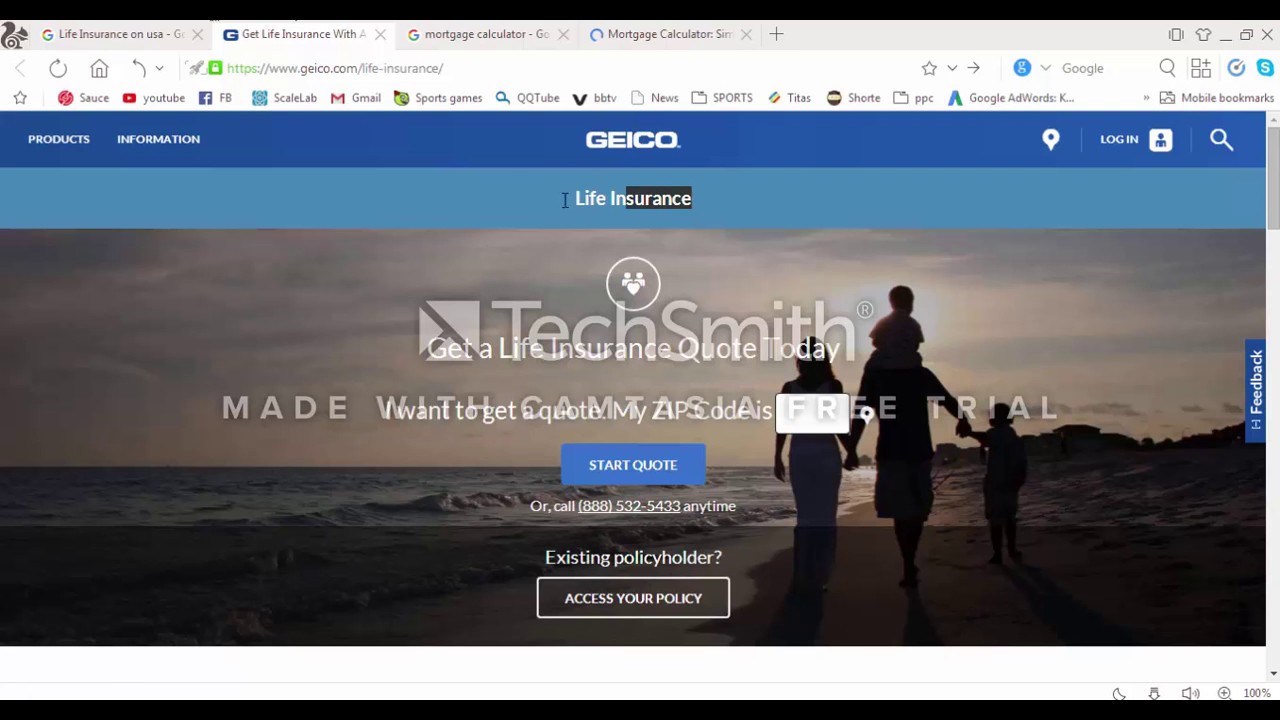Click the 100% zoom level

1257,693
